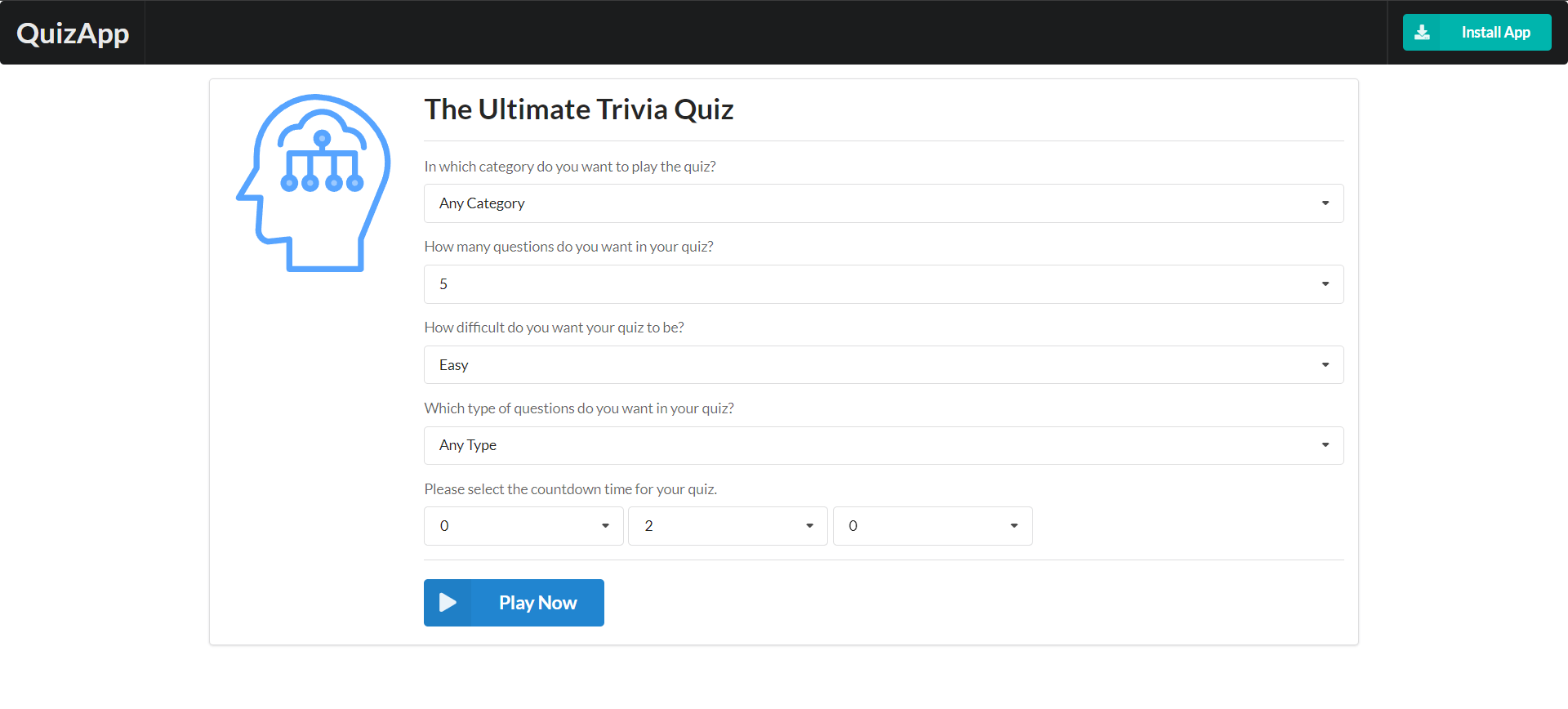Click the blue brain head icon

pyautogui.click(x=314, y=183)
